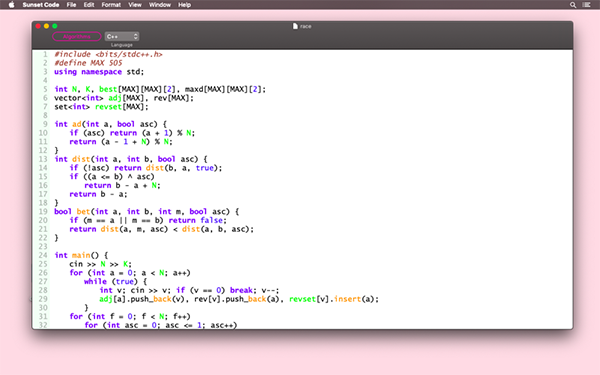The image size is (600, 375).
Task: Open the File menu
Action: pos(71,5)
